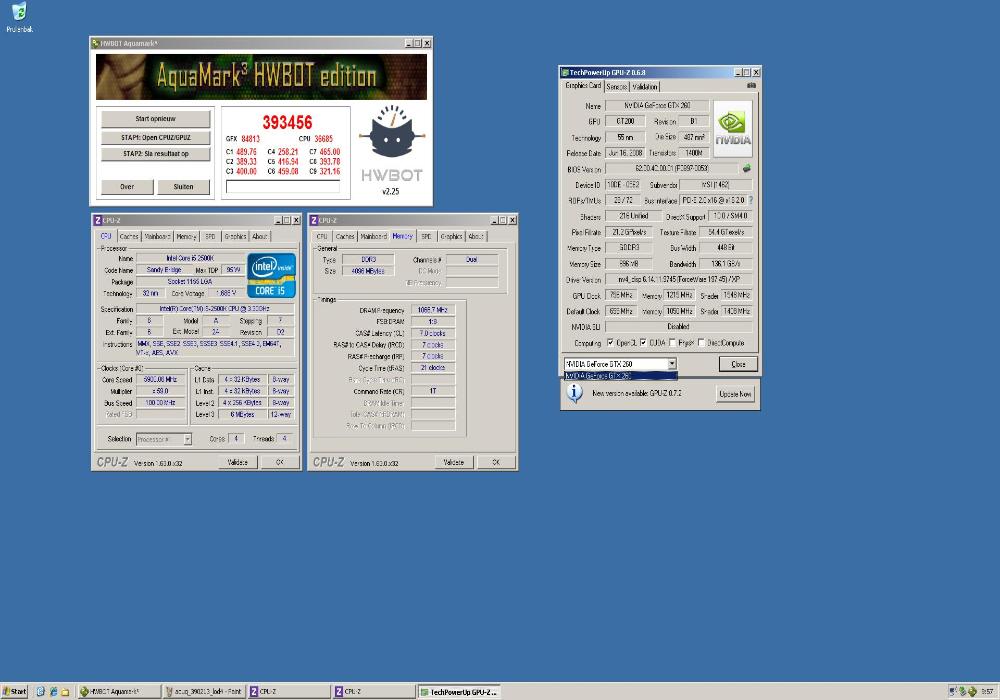Click the NVIDIA logo in GPU-Z

point(733,129)
